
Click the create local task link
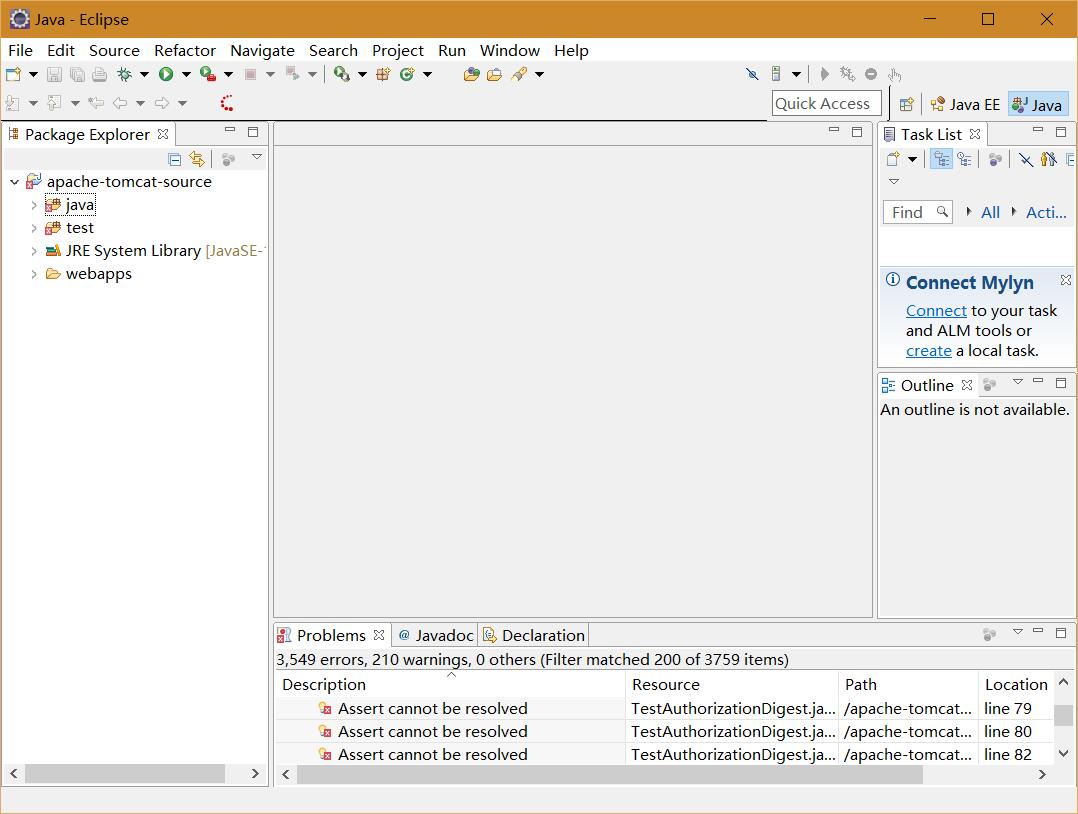pos(928,351)
